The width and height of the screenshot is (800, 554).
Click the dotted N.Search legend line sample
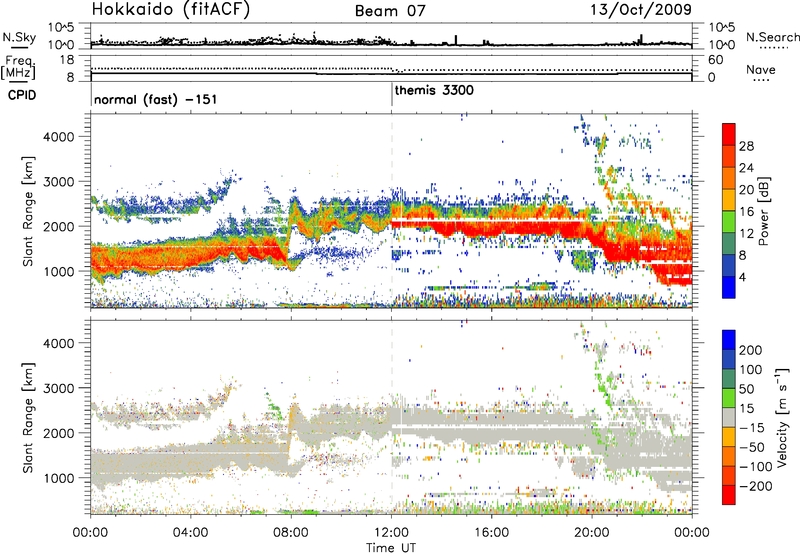coord(773,48)
